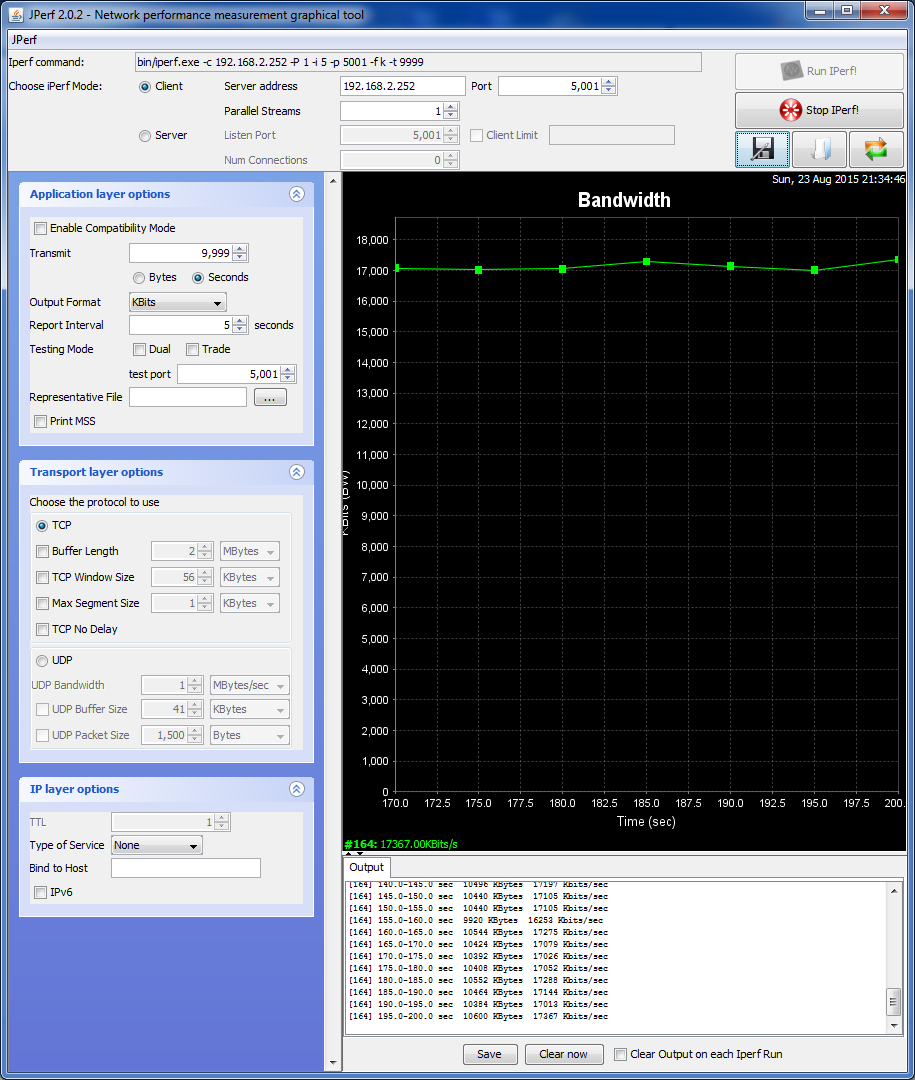Click the Clear now button
Viewport: 915px width, 1080px height.
(563, 1054)
